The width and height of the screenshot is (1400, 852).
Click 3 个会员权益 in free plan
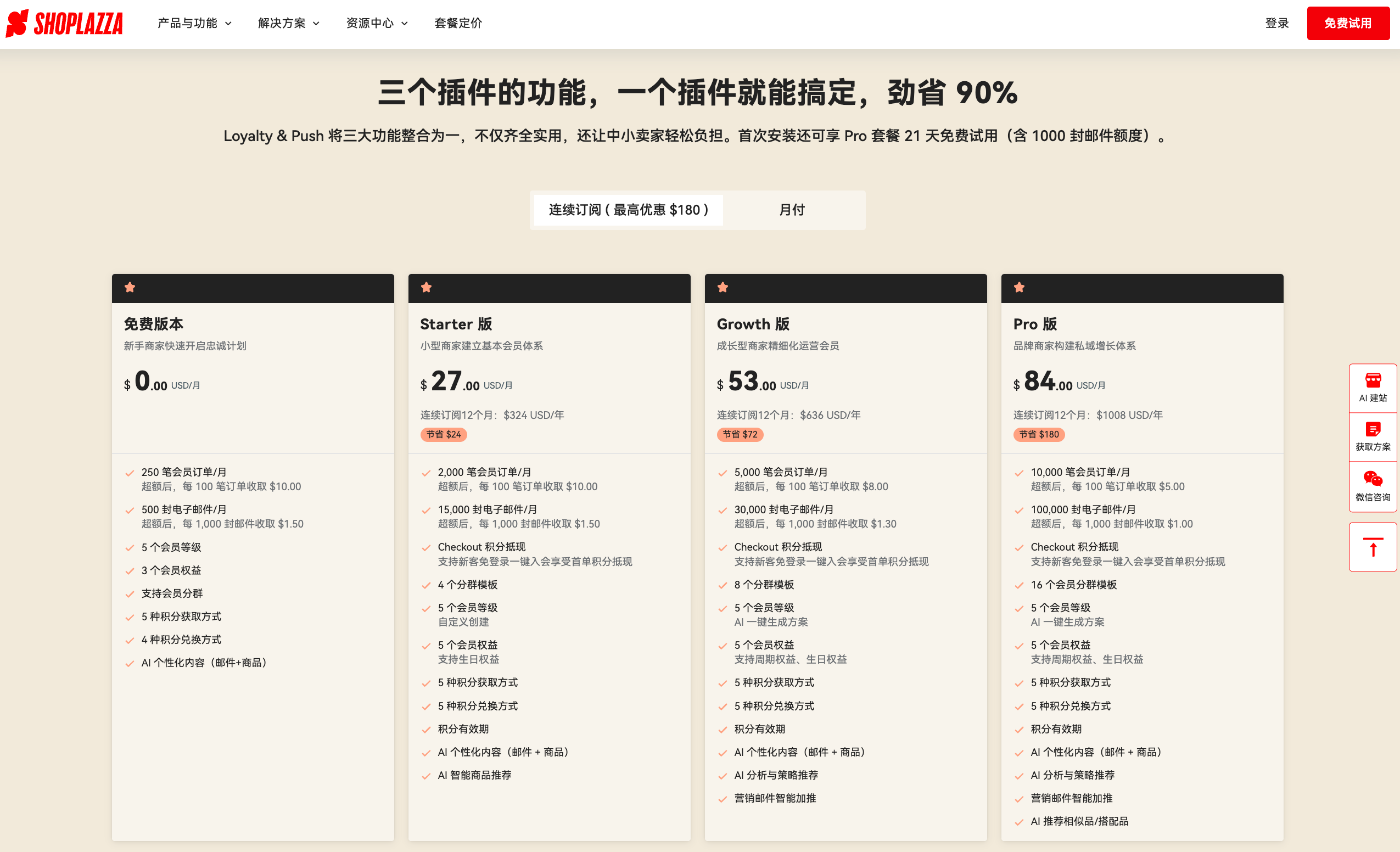click(x=171, y=571)
